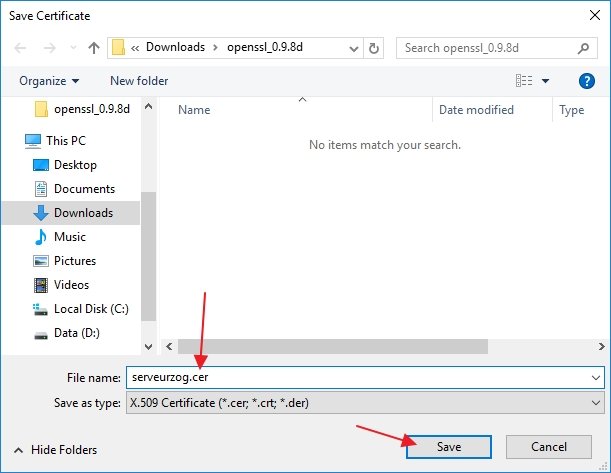Open the Save as type combo box
Image resolution: width=611 pixels, height=473 pixels.
click(365, 402)
